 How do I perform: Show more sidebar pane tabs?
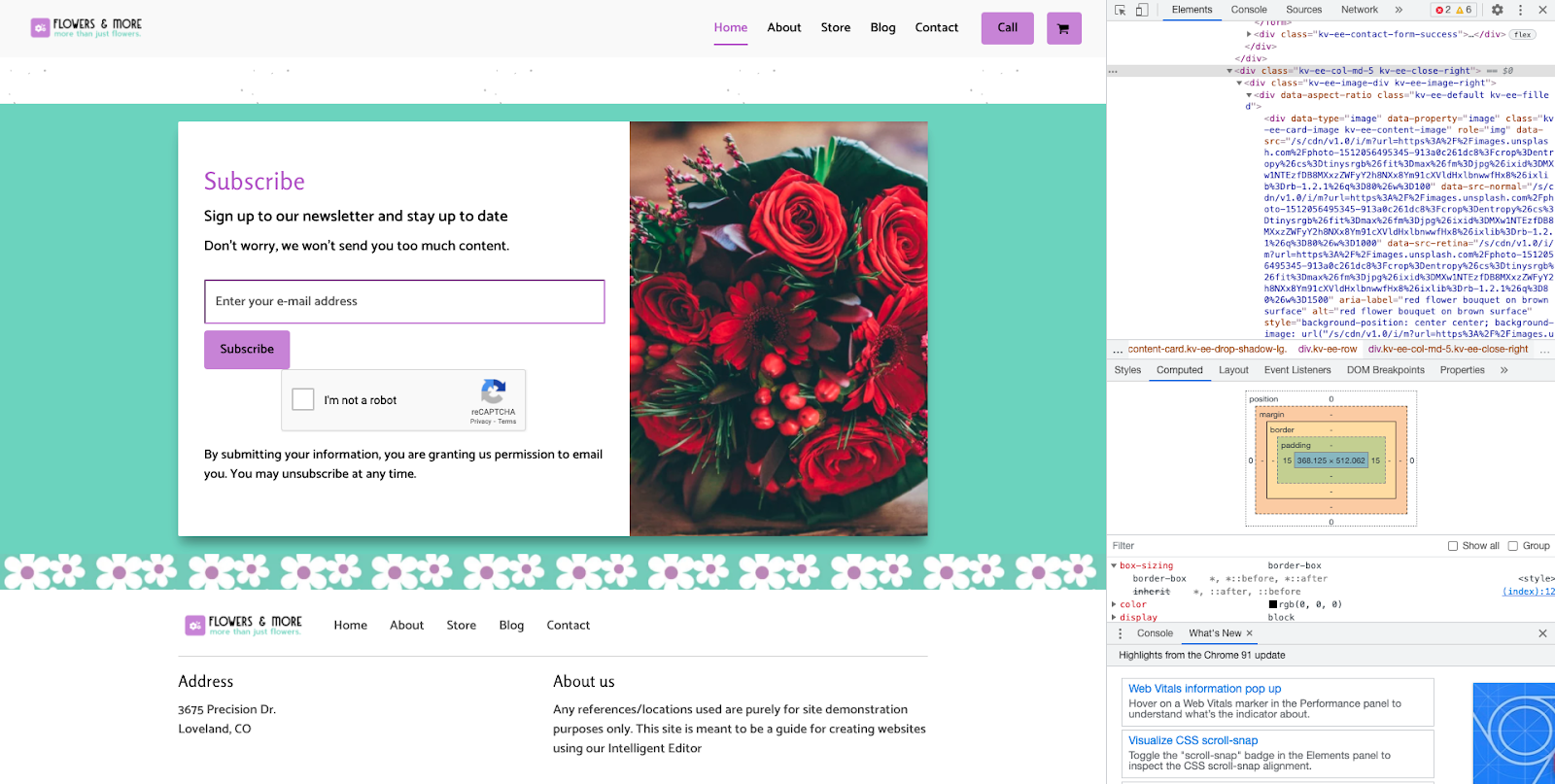pyautogui.click(x=1503, y=370)
